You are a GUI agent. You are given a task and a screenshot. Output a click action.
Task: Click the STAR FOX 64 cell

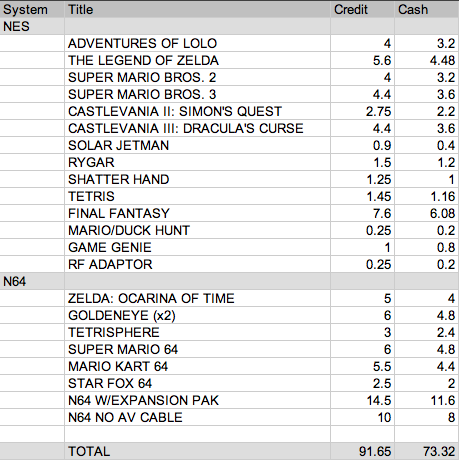click(x=197, y=383)
